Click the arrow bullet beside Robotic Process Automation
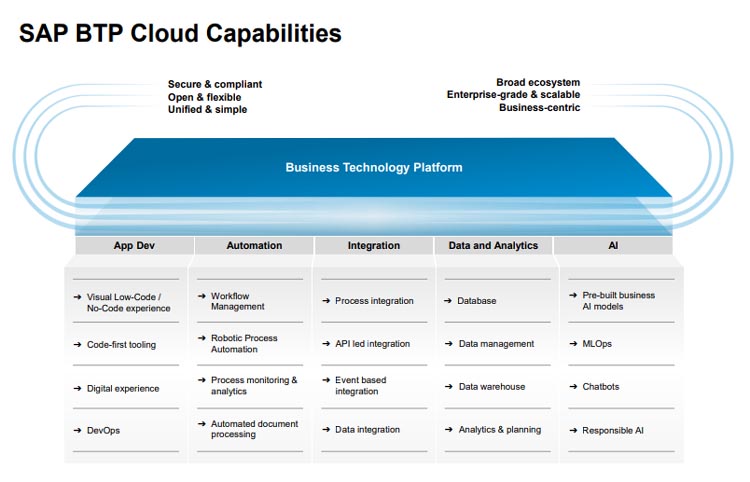This screenshot has width=750, height=482. 202,338
